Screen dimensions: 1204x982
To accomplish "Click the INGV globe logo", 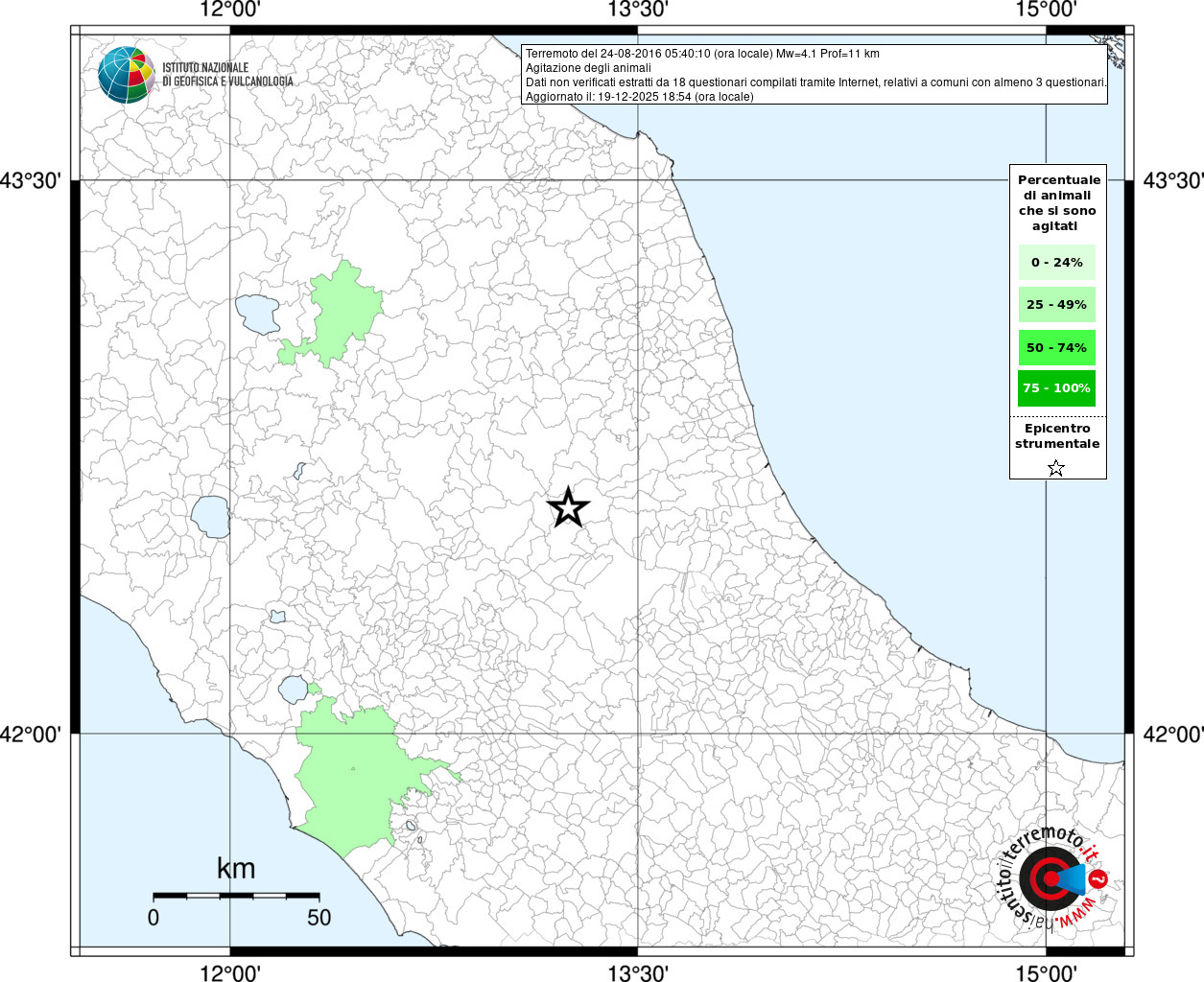I will (x=126, y=74).
